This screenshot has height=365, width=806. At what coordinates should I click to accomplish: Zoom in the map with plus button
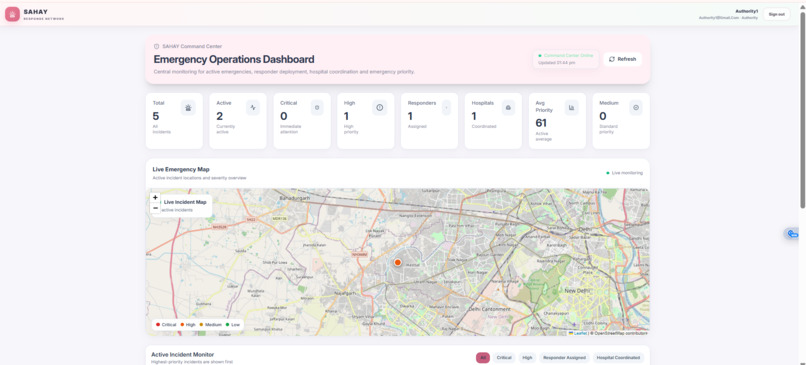155,197
